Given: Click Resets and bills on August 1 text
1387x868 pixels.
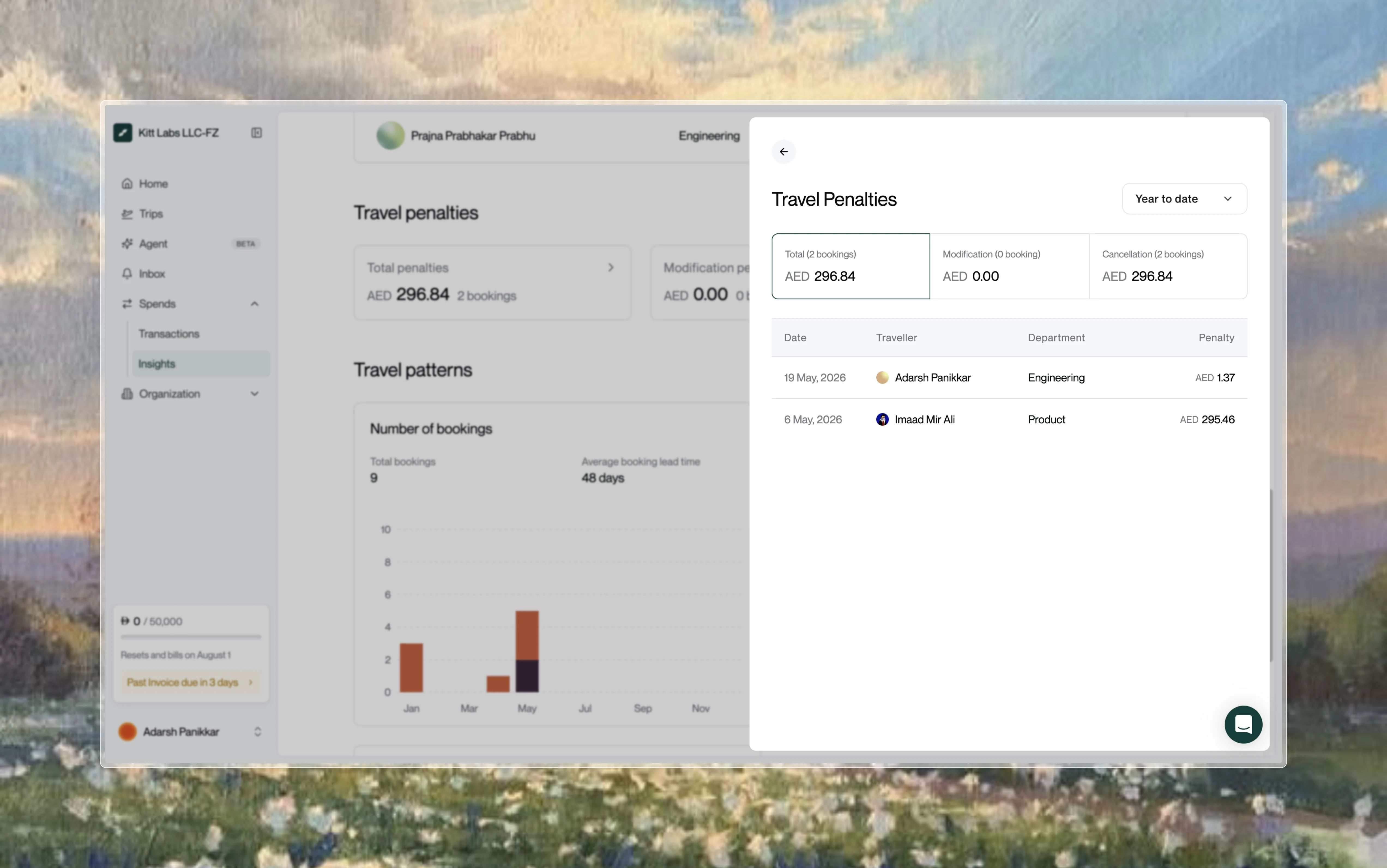Looking at the screenshot, I should (176, 655).
